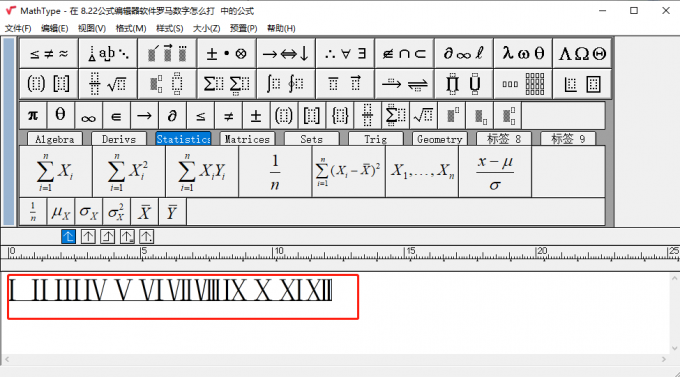680x377 pixels.
Task: Open operator symbols palette (± • ⊗)
Action: click(226, 53)
